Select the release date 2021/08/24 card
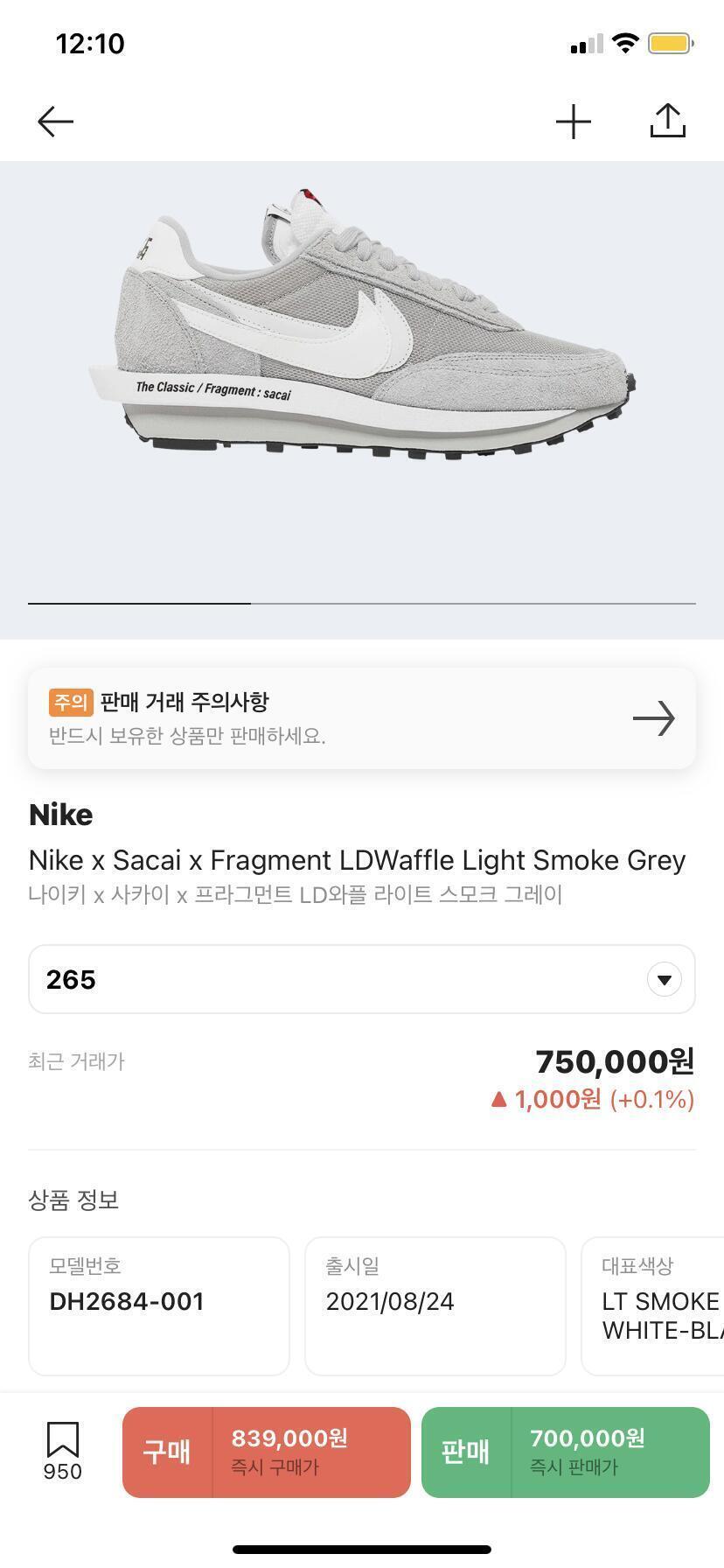This screenshot has width=724, height=1568. 435,1305
